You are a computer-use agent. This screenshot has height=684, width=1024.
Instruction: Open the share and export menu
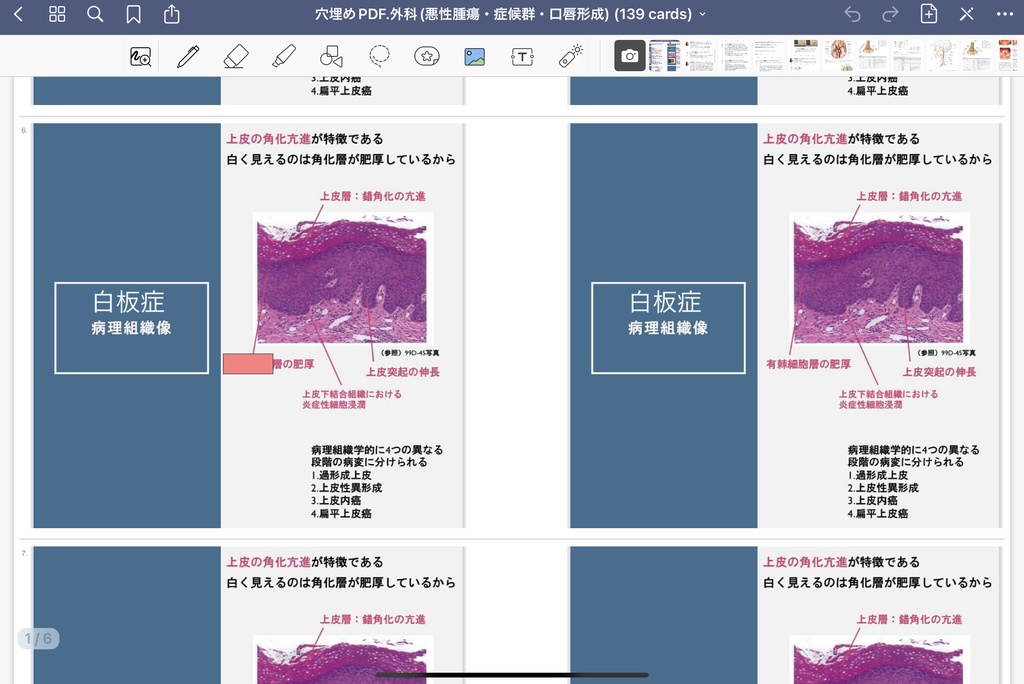pos(171,14)
